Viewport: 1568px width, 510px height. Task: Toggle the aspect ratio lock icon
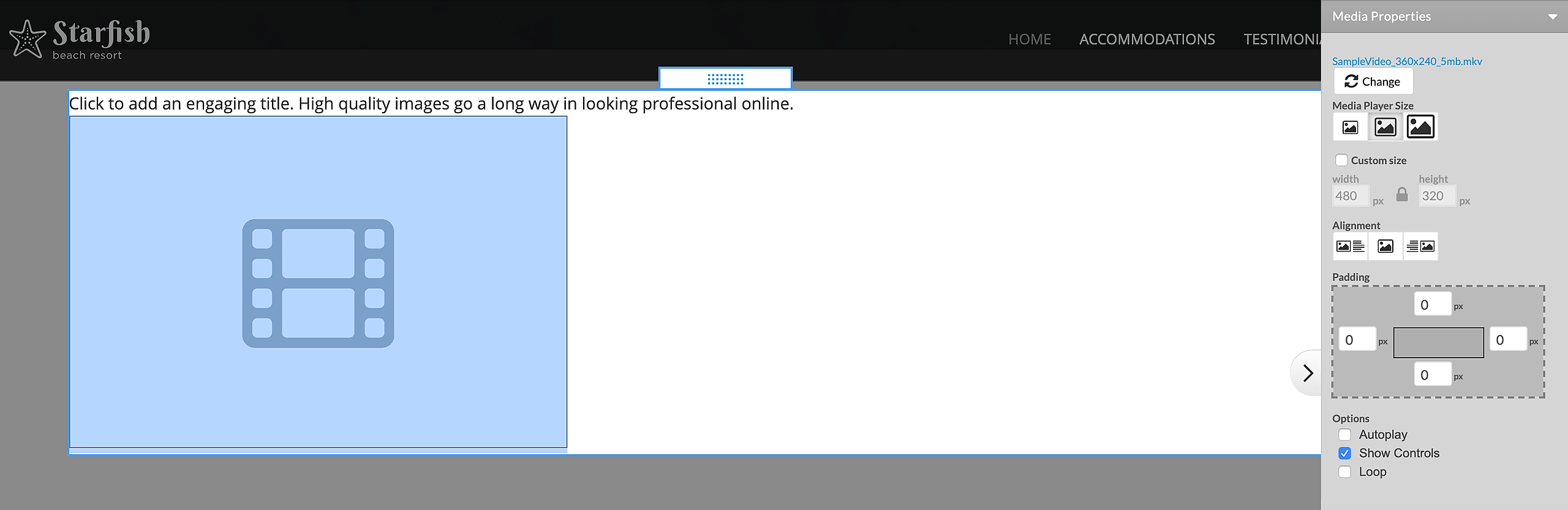tap(1402, 195)
